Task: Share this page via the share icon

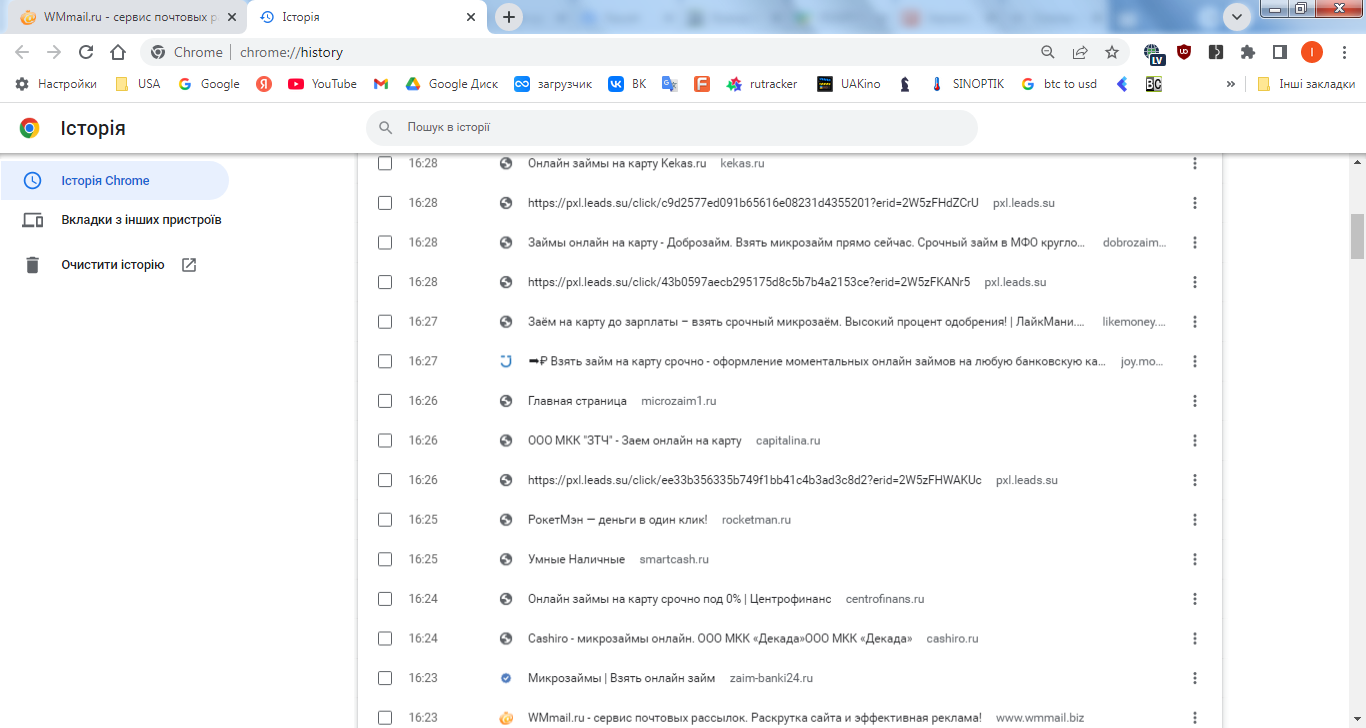Action: pos(1080,52)
